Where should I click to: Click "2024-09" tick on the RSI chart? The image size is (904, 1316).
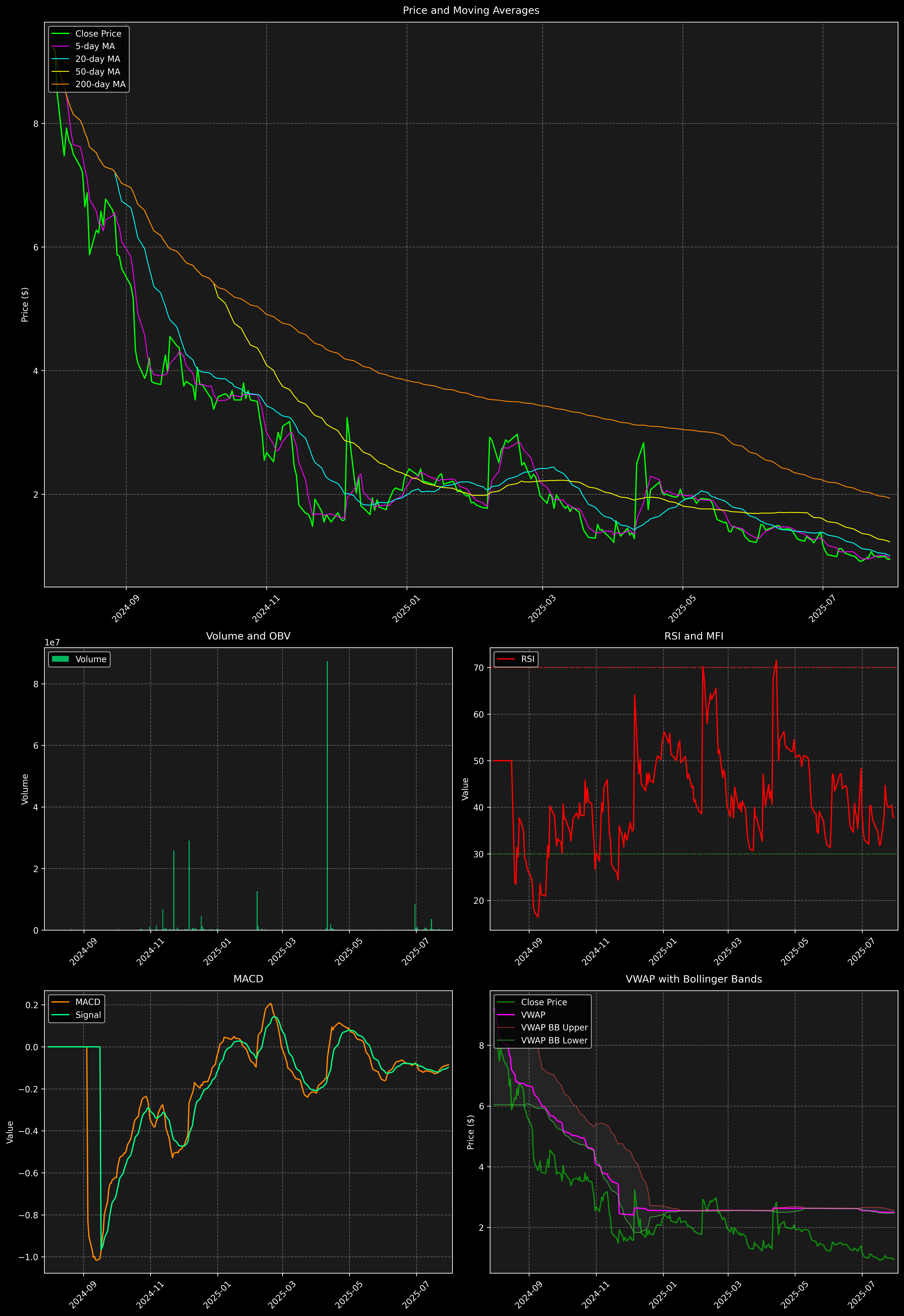528,952
